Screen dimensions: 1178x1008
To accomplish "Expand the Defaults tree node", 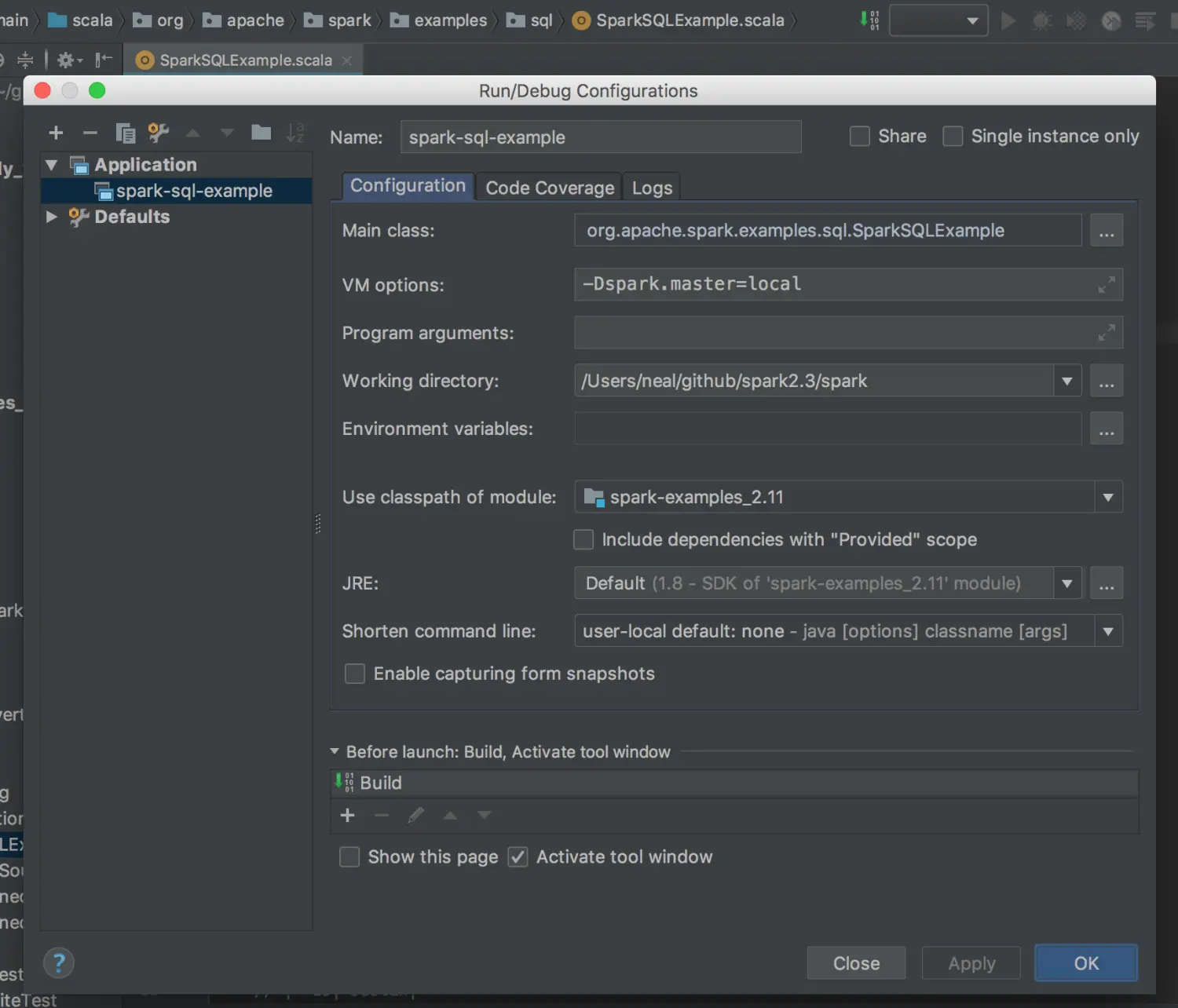I will pos(52,217).
